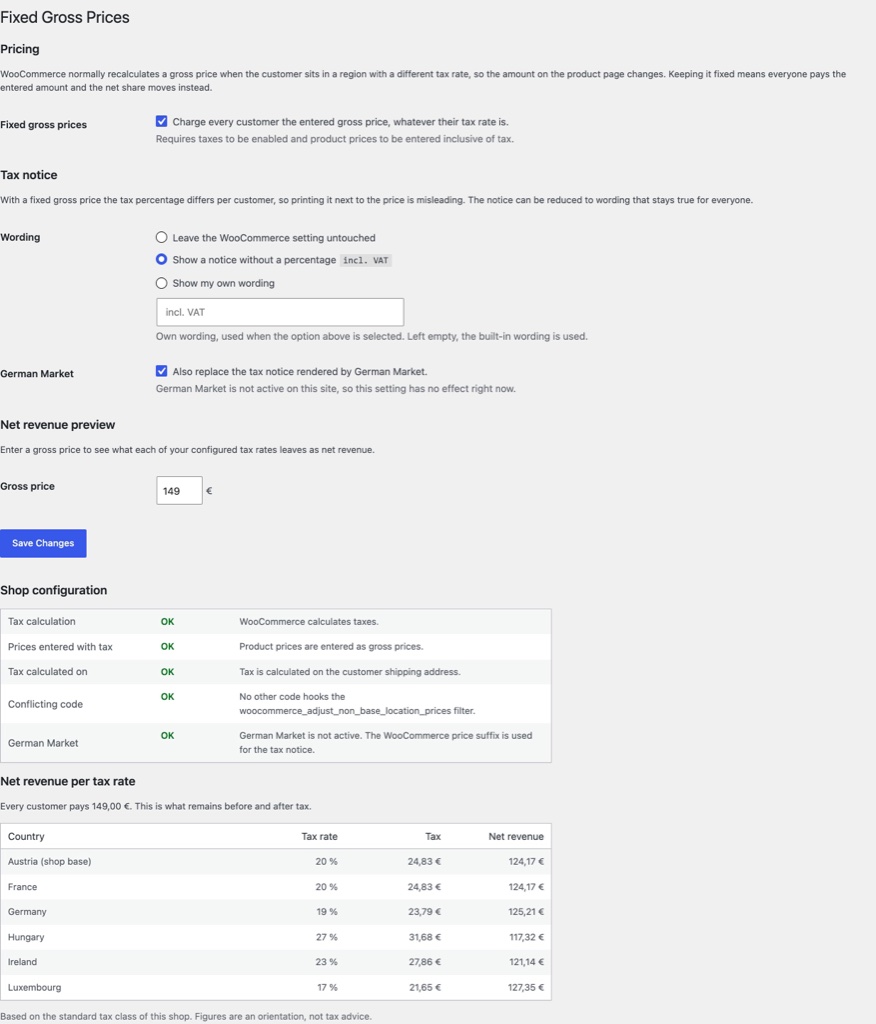Click the 'Prices entered with tax' label

coord(60,647)
